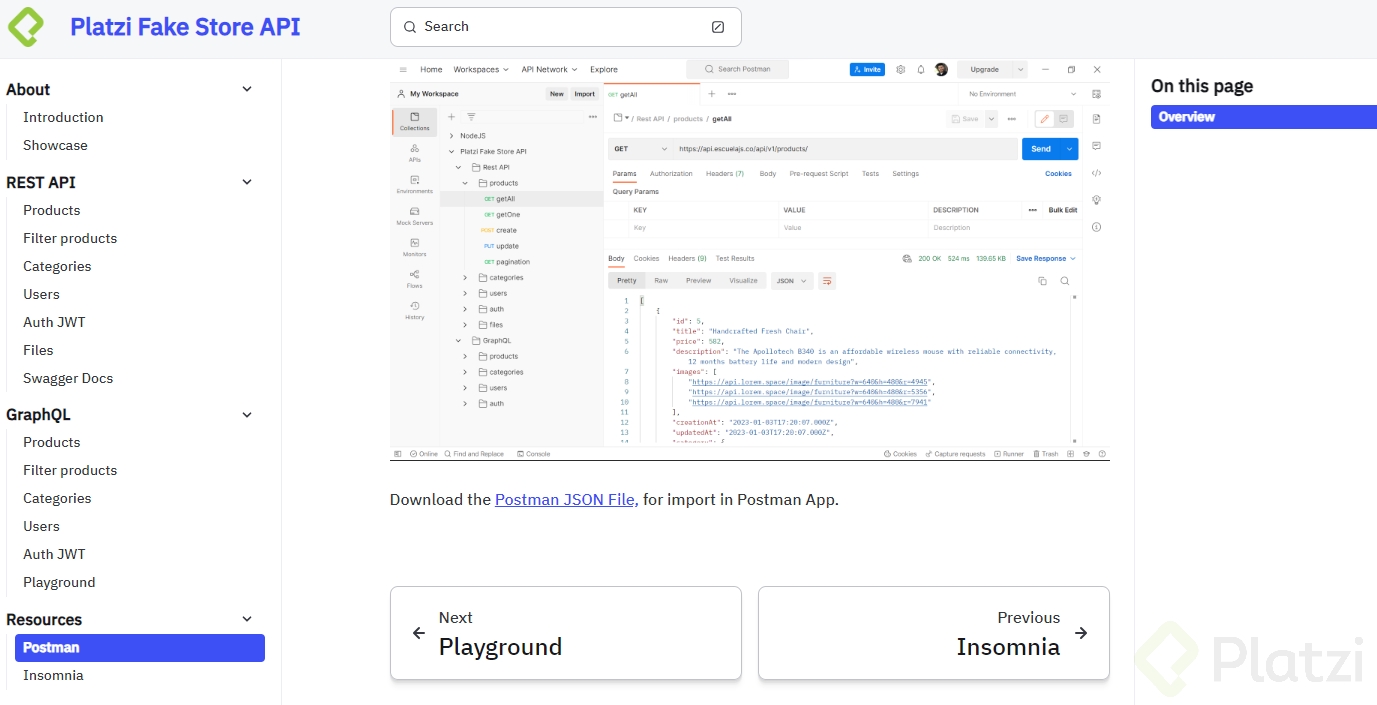Collapse the GraphQL section chevron

247,414
